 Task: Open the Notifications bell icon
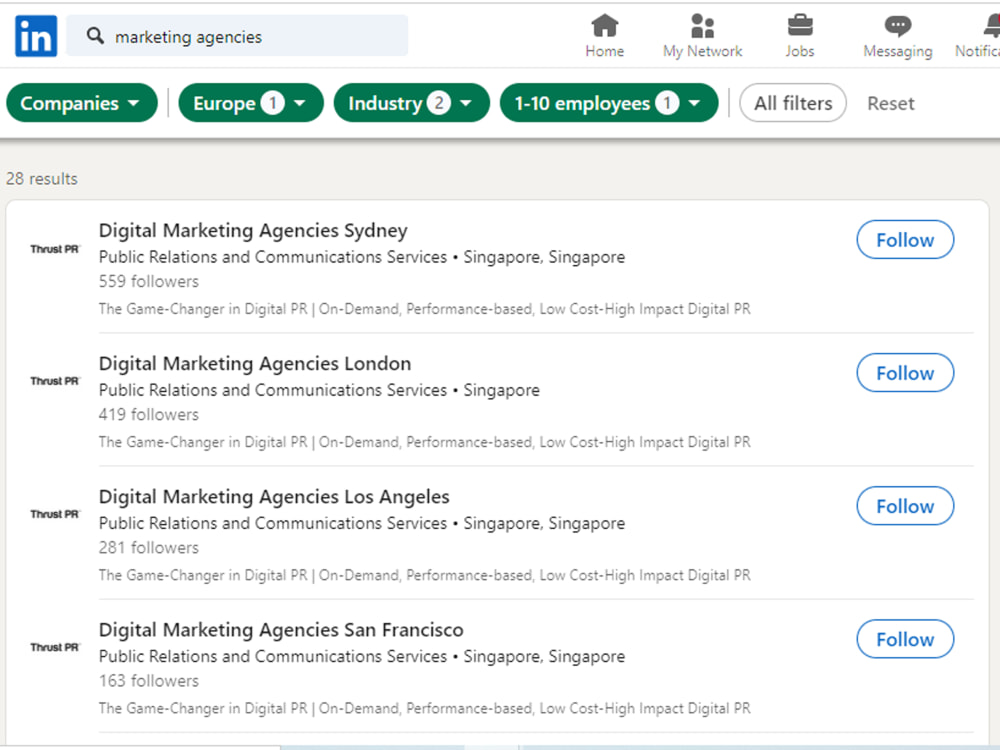pos(991,26)
